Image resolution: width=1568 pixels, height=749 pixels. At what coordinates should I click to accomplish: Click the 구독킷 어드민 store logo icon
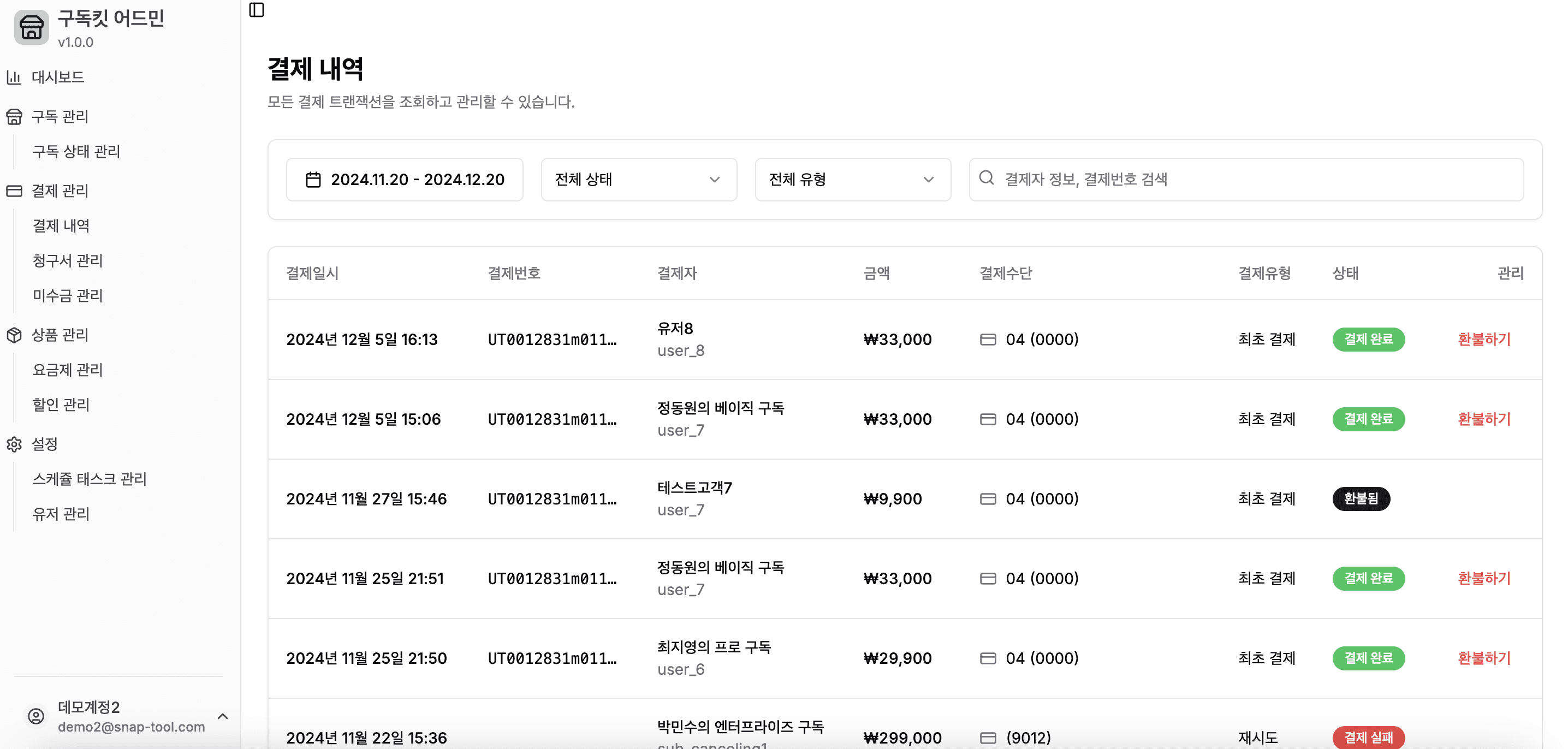pyautogui.click(x=32, y=27)
